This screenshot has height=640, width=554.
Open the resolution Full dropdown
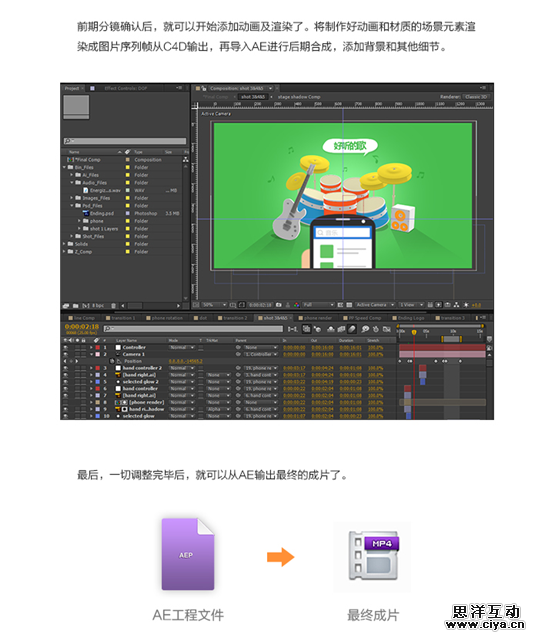318,304
